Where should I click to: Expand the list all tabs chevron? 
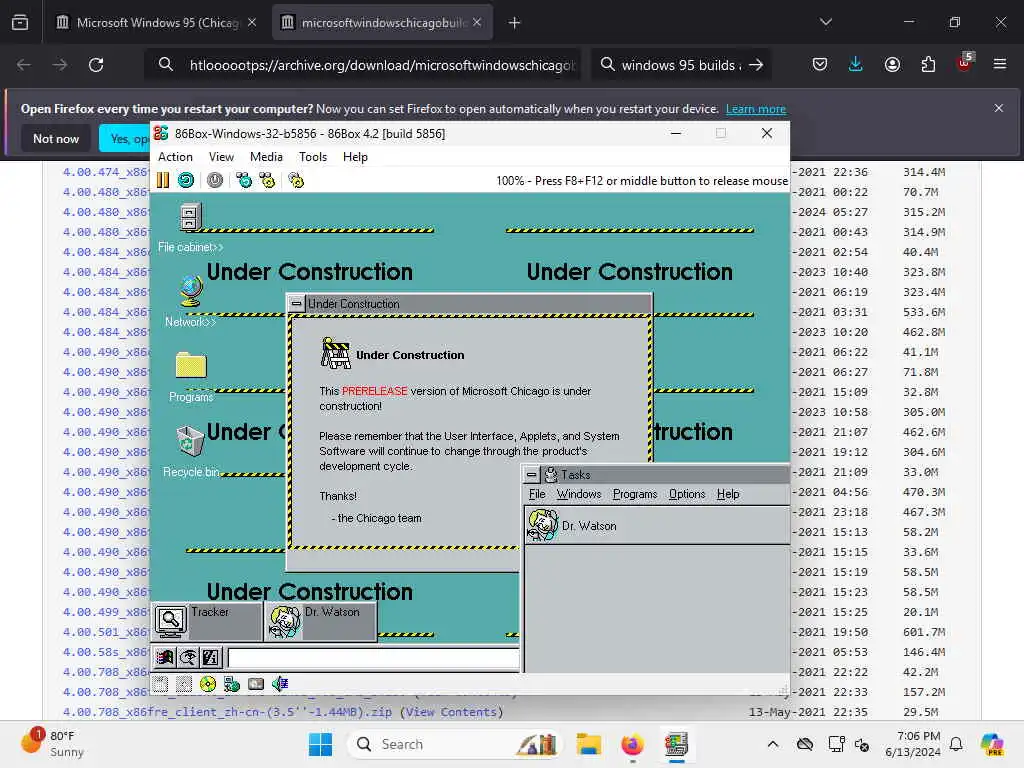(825, 22)
